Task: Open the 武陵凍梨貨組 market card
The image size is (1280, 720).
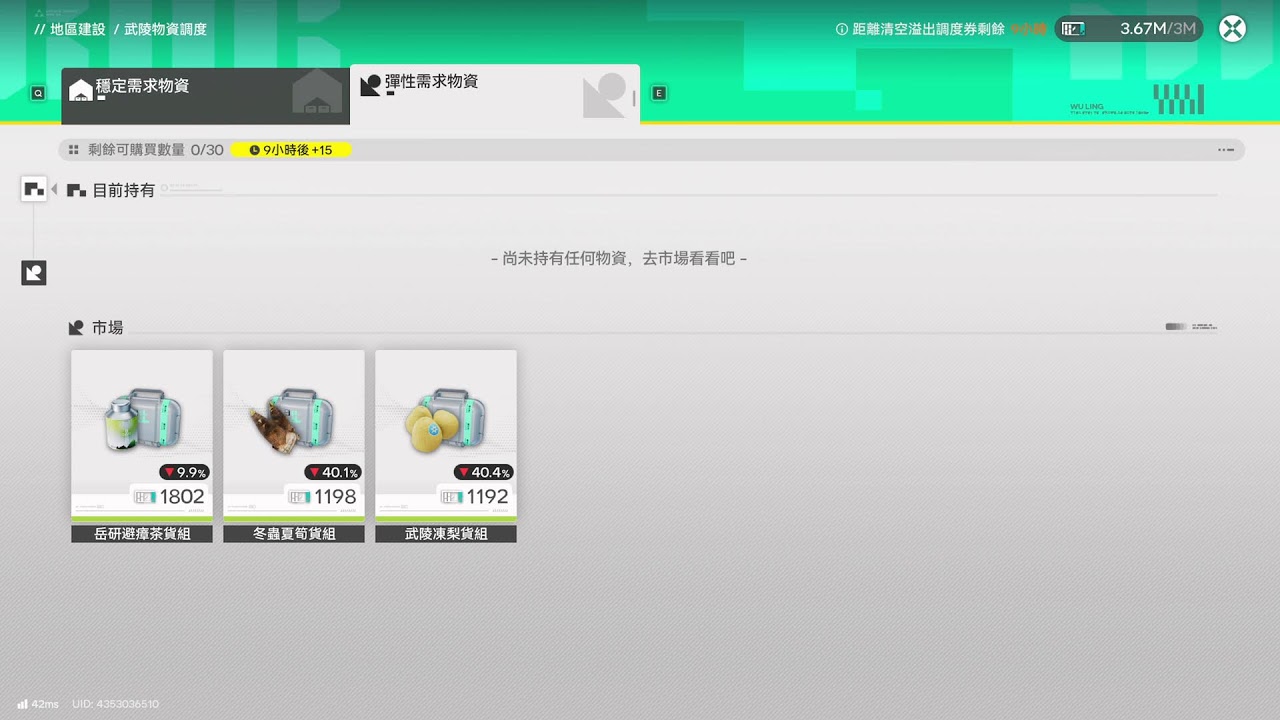Action: pos(446,446)
